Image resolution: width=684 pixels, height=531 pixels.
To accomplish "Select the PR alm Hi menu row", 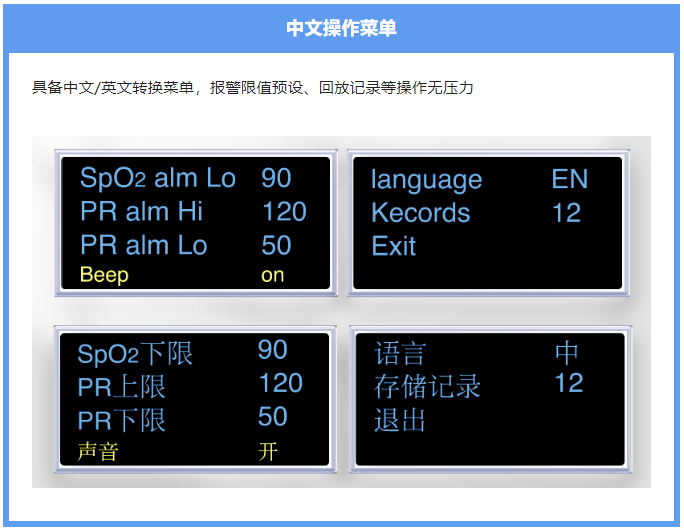I will [195, 212].
